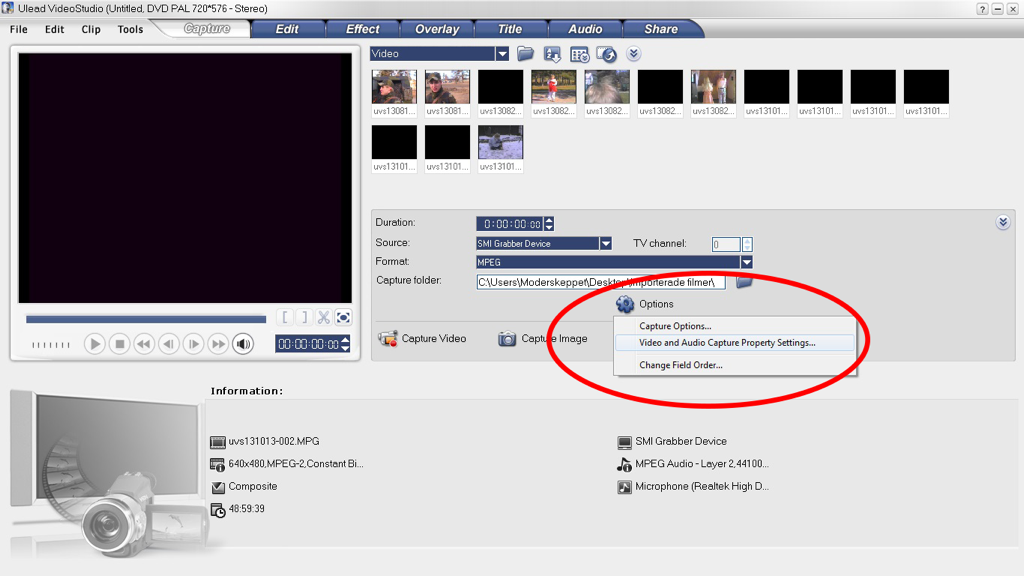Adjust the jog shuttle slider

[51, 344]
